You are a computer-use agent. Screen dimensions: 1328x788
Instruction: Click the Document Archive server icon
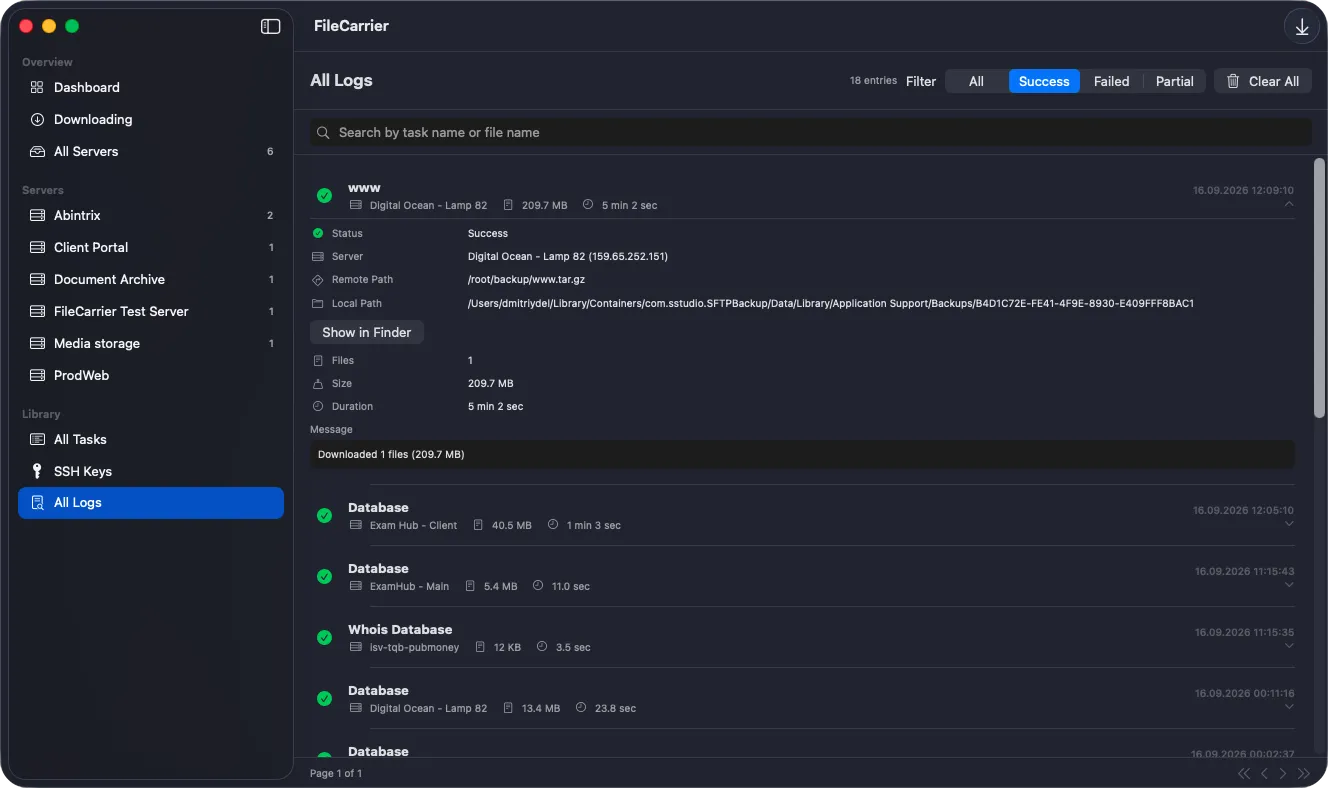click(37, 279)
